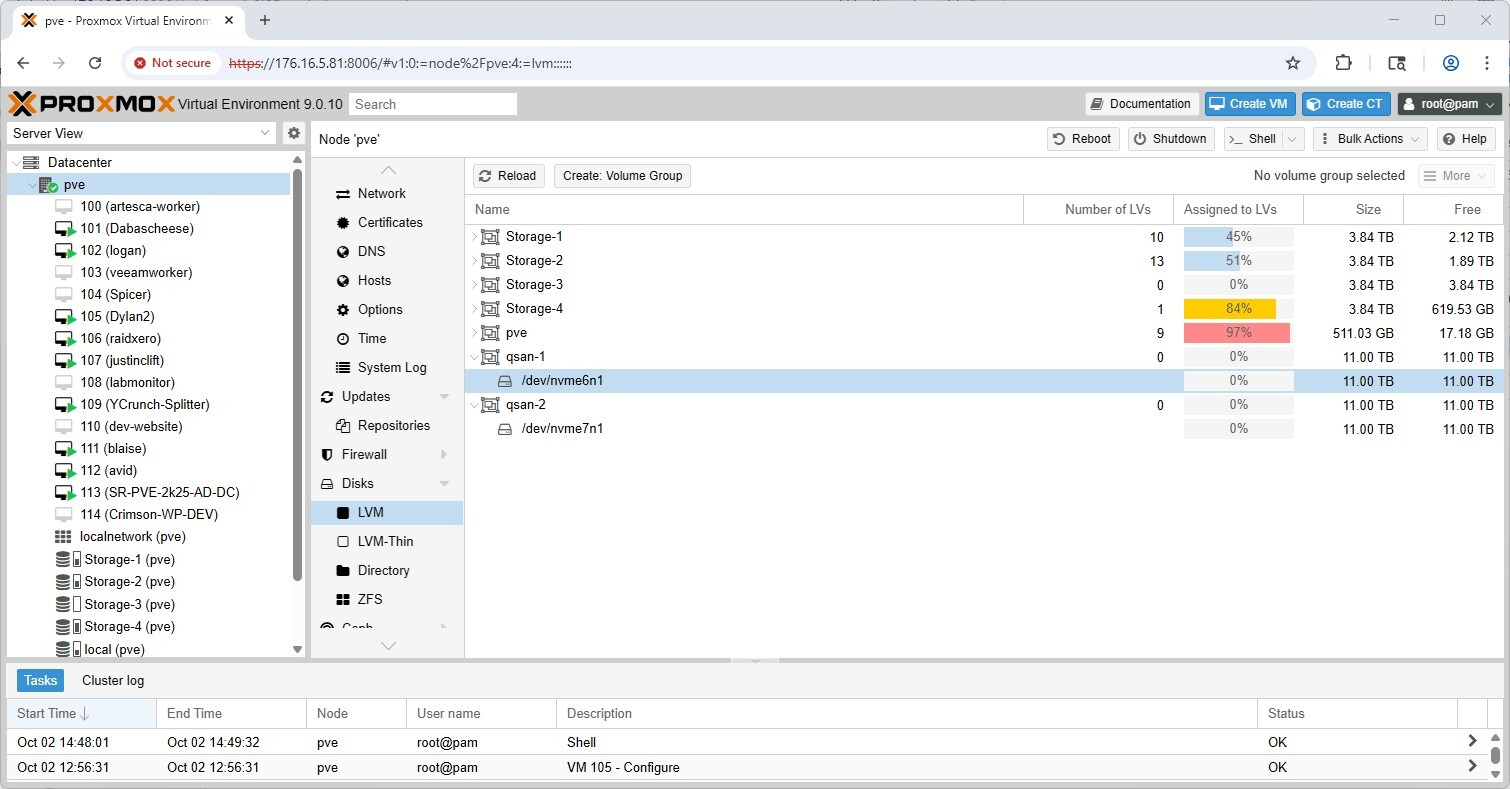Bookmark this page with the star icon

click(x=1292, y=63)
